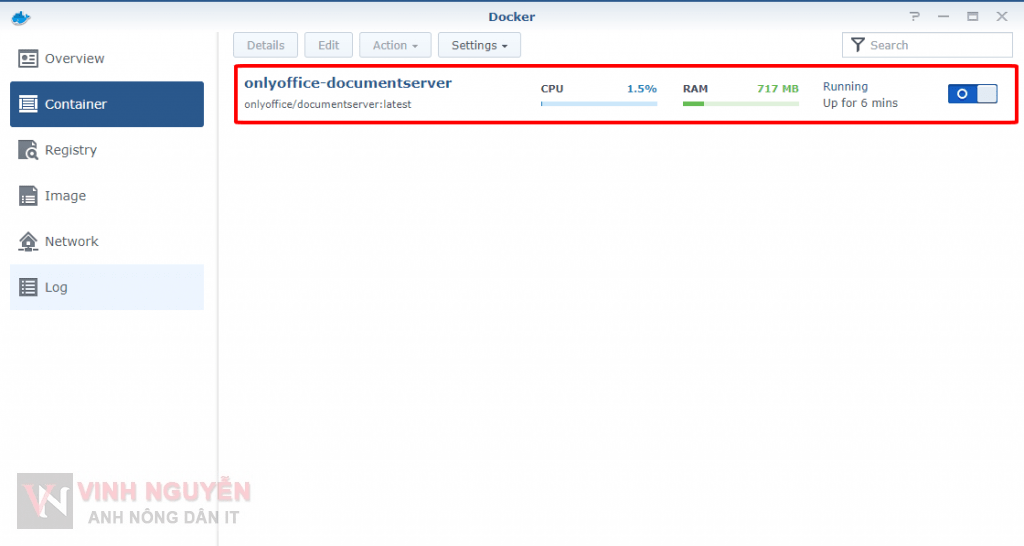Click the RAM usage bar
The image size is (1024, 546).
tap(740, 103)
